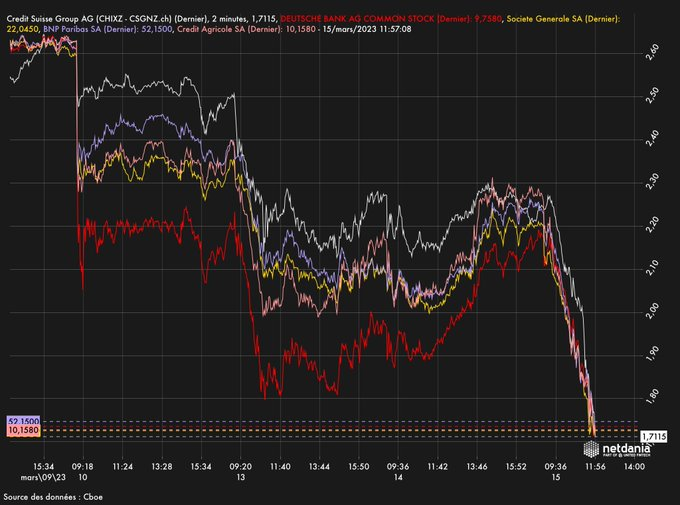The width and height of the screenshot is (680, 505).
Task: Click the 2,20 price axis label
Action: tap(652, 222)
